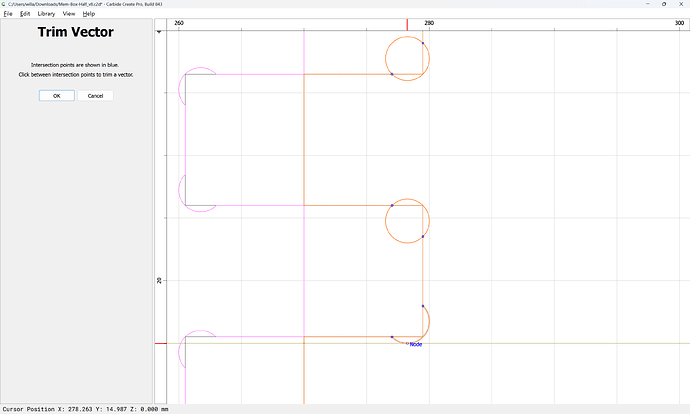Image resolution: width=690 pixels, height=414 pixels.
Task: Open the File menu
Action: [8, 14]
